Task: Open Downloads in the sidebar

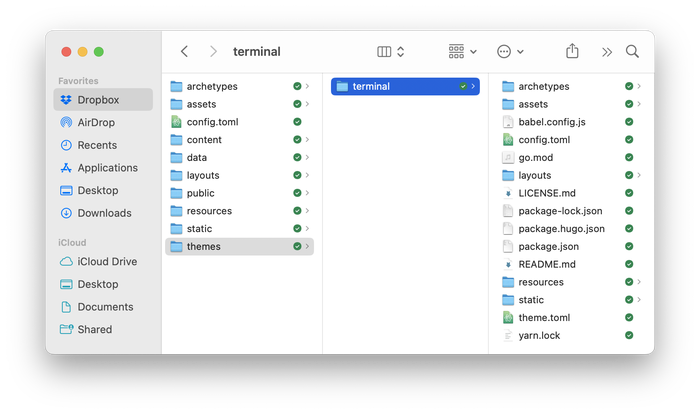Action: [x=103, y=213]
